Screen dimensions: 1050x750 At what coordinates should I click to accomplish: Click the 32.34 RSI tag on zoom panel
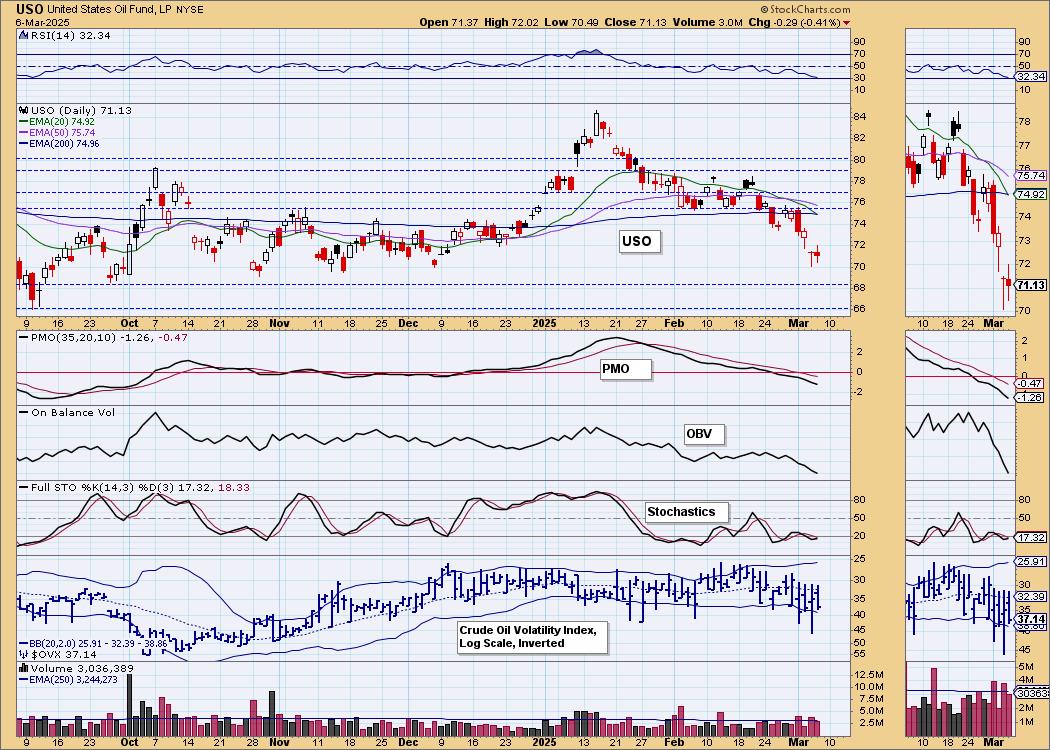[1031, 77]
